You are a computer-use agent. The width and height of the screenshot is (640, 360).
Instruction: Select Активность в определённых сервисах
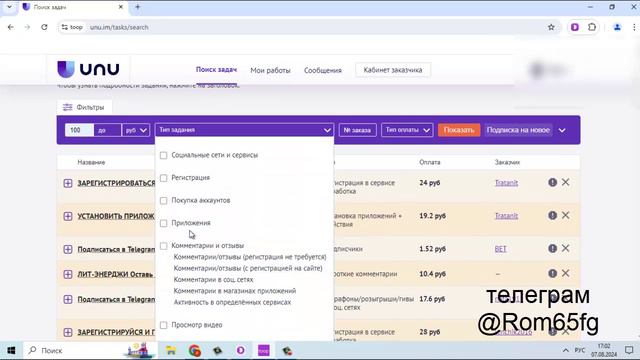click(x=232, y=302)
